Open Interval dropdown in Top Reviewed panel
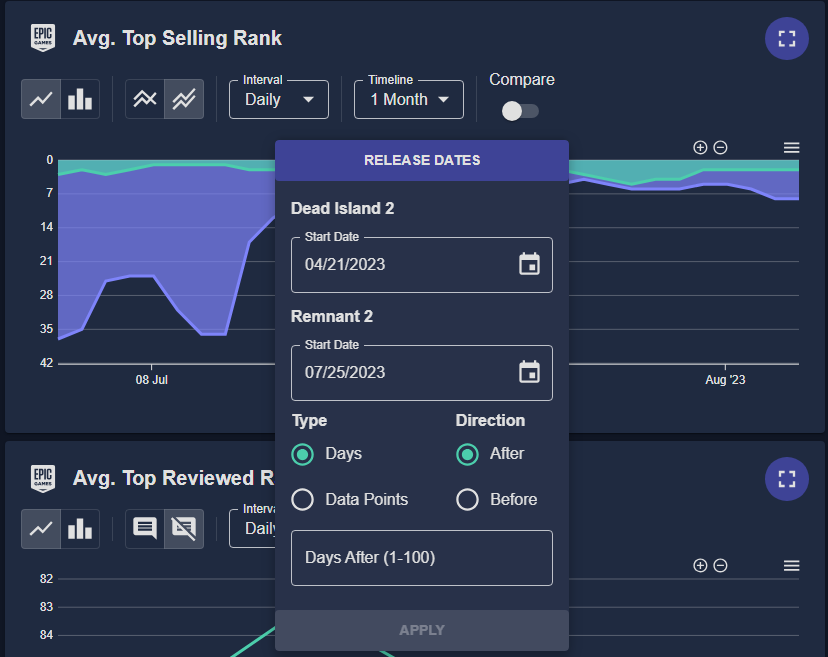The width and height of the screenshot is (828, 657). click(252, 529)
